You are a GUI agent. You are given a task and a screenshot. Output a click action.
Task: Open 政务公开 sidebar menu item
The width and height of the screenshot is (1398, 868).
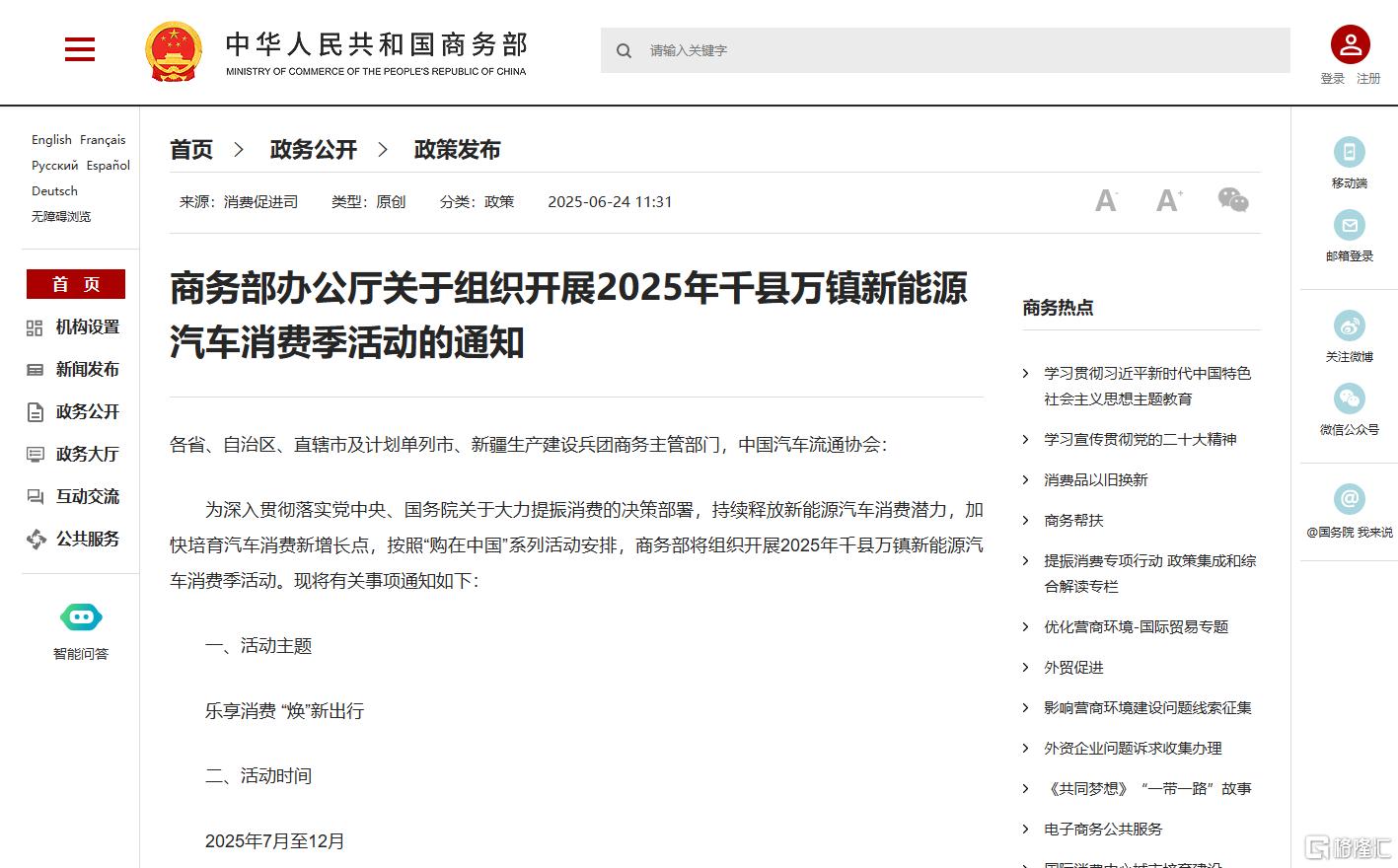(x=88, y=412)
